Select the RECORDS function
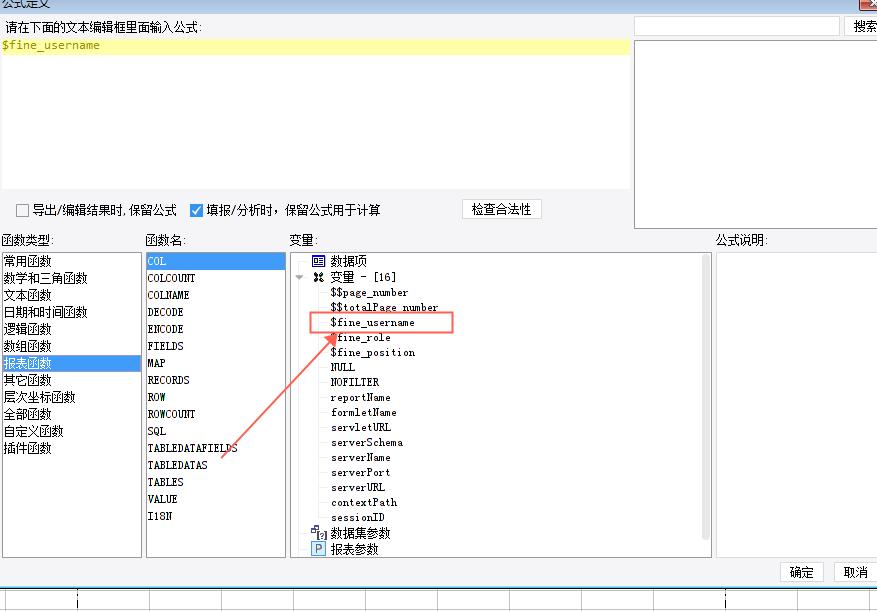 point(216,380)
